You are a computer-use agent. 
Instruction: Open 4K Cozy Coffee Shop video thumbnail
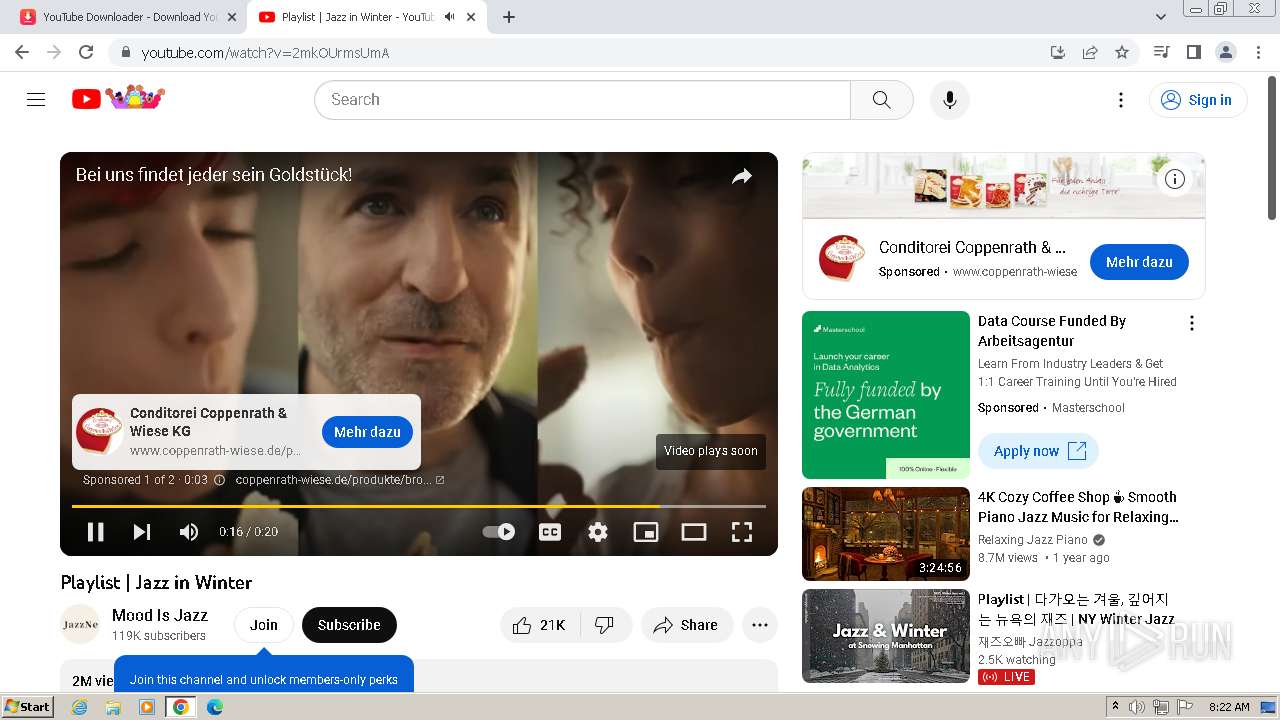[x=886, y=534]
